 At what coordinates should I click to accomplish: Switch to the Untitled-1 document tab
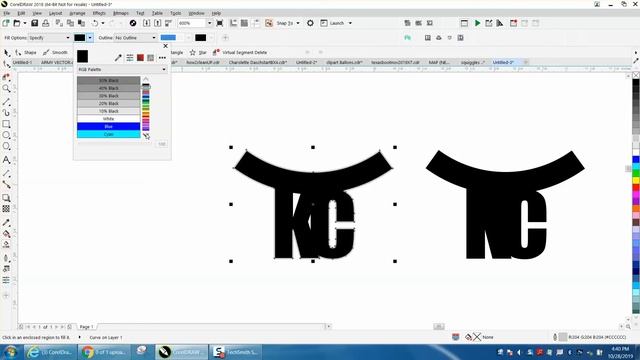click(x=22, y=62)
